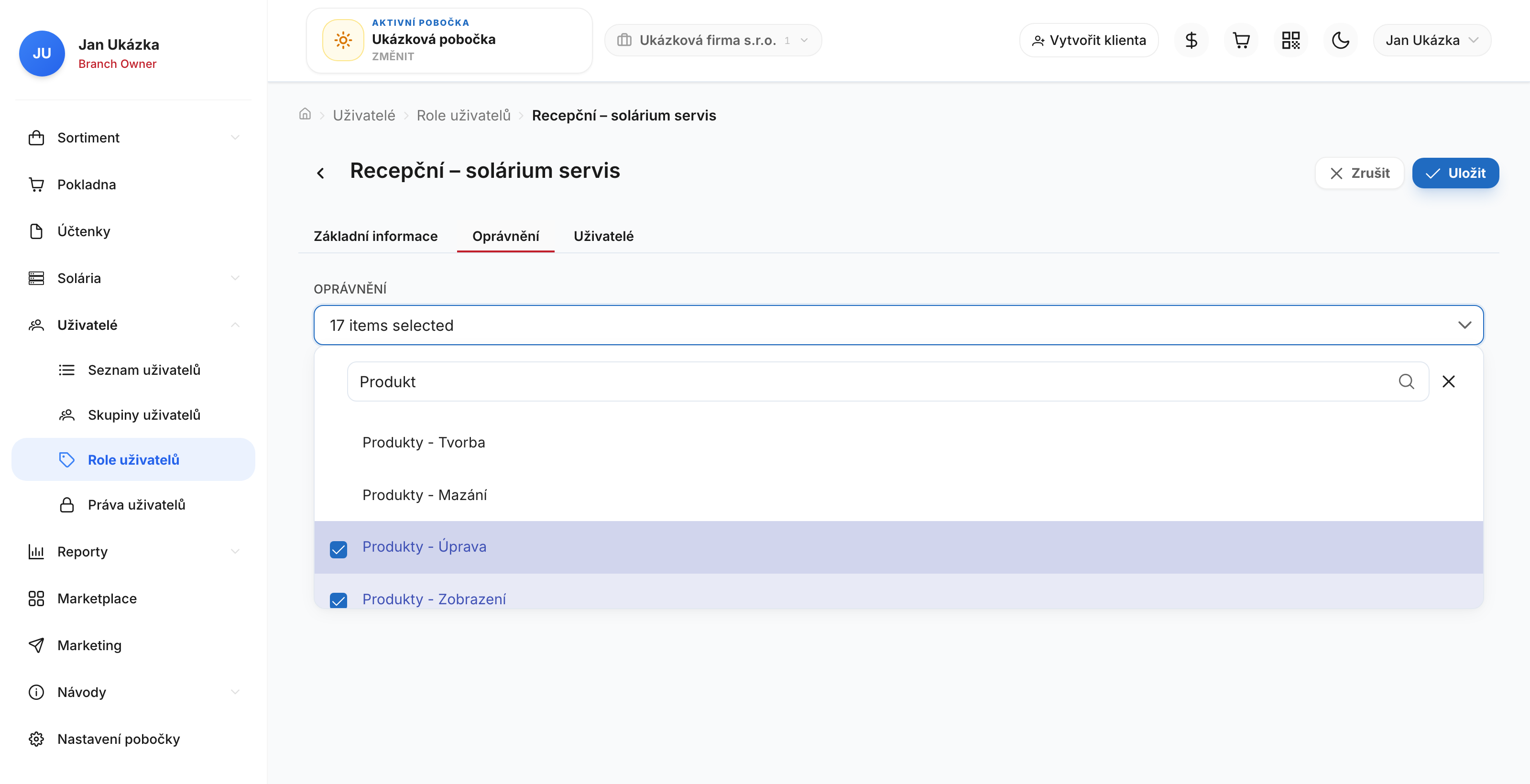
Task: Click the Zrušit cancel button
Action: (x=1359, y=173)
